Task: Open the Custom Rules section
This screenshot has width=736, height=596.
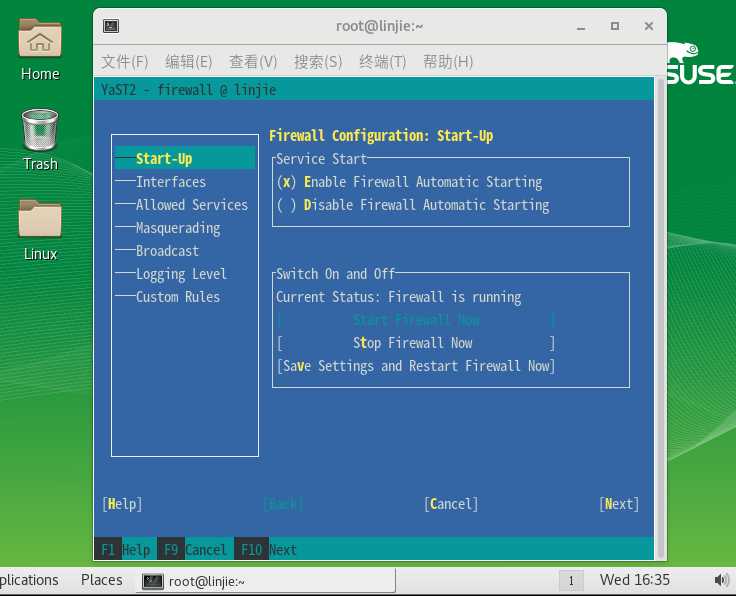Action: coord(178,297)
